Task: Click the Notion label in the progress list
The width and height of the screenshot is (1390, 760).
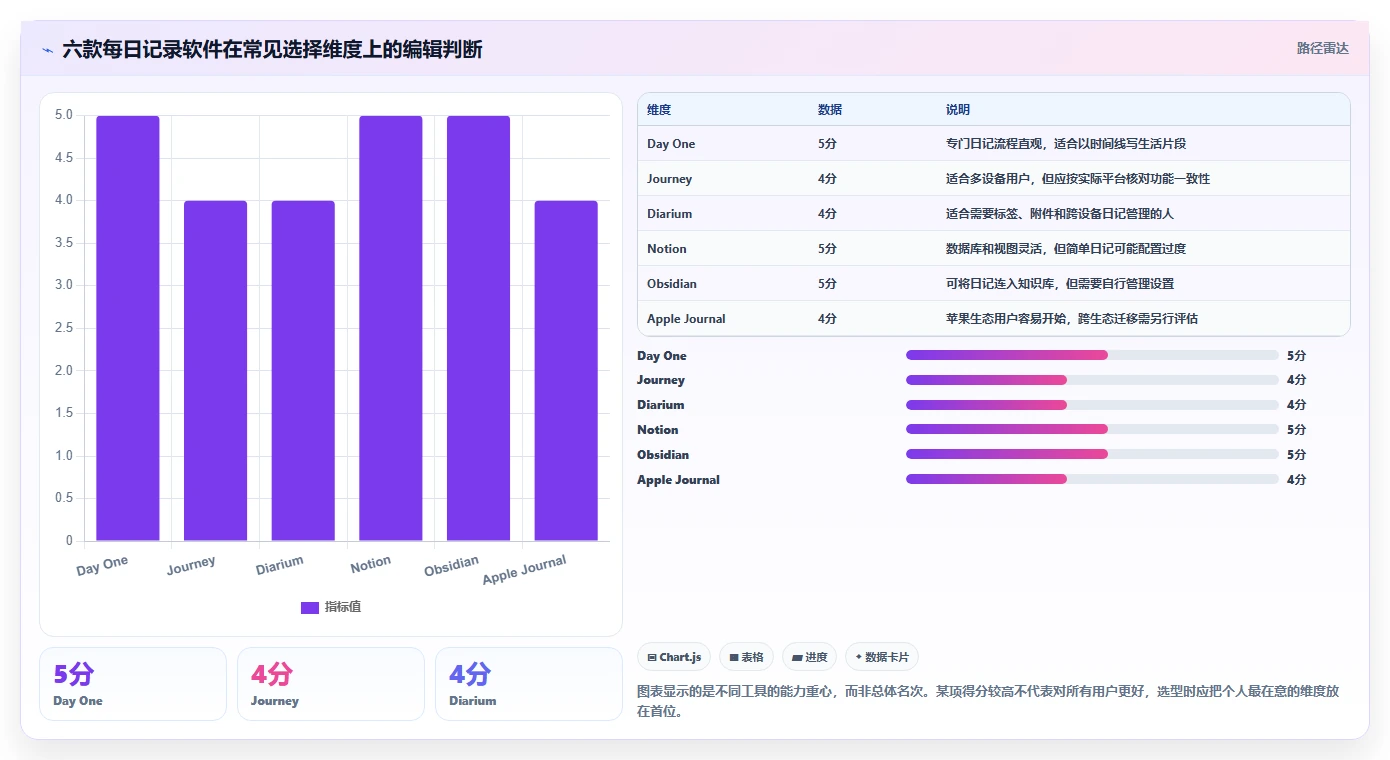Action: pos(658,430)
